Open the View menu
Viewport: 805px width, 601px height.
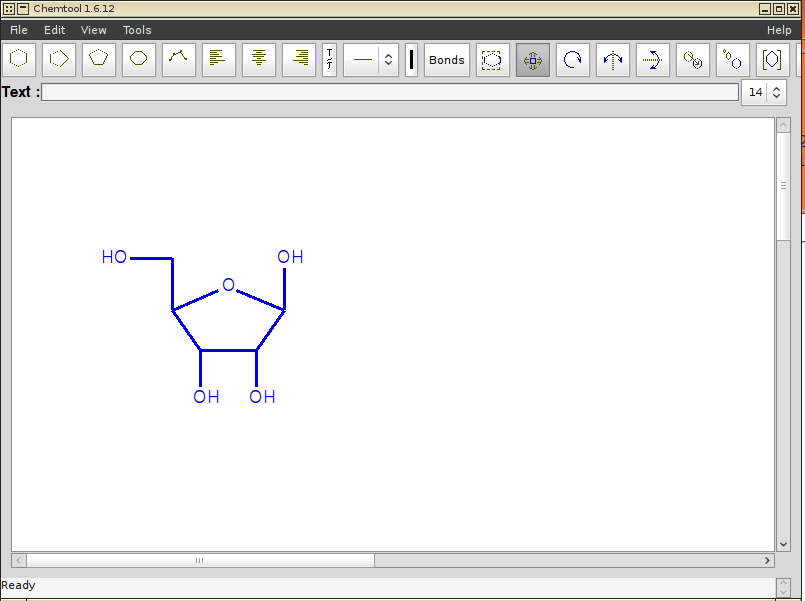point(93,30)
